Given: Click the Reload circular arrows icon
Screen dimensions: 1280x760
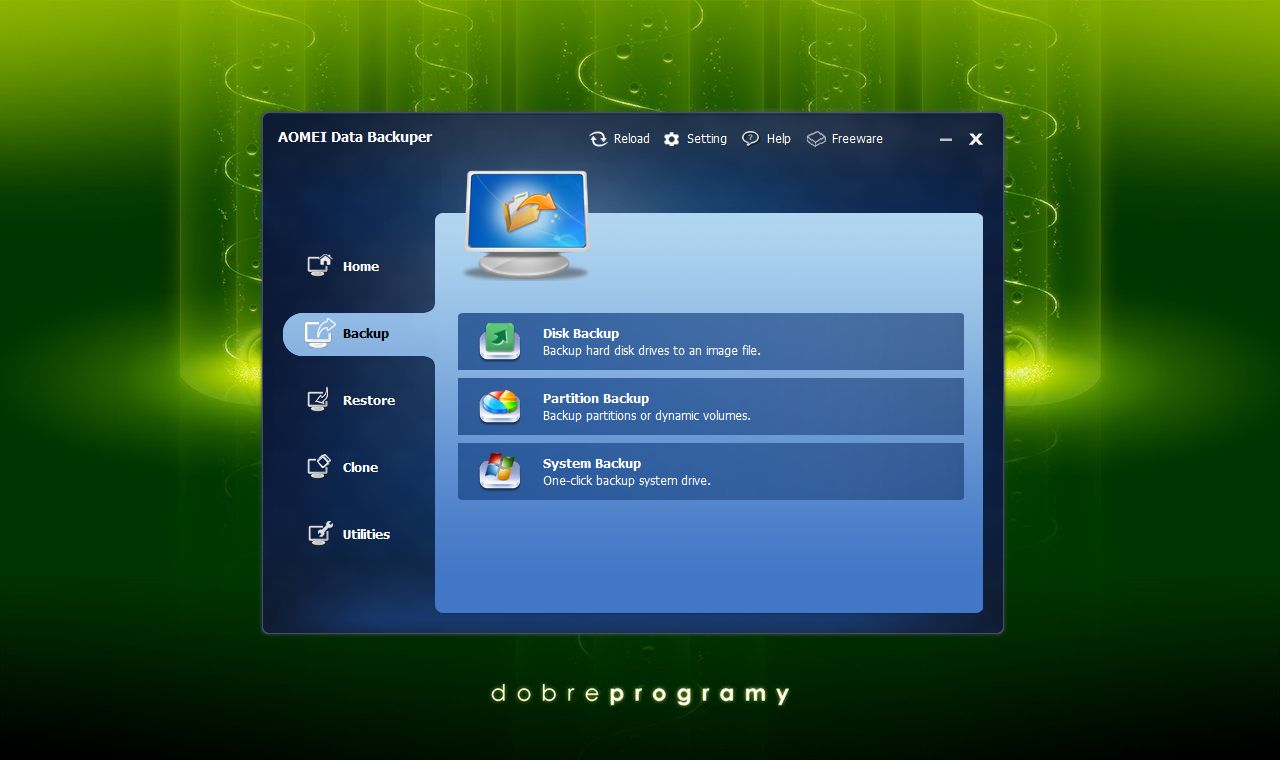Looking at the screenshot, I should click(598, 139).
